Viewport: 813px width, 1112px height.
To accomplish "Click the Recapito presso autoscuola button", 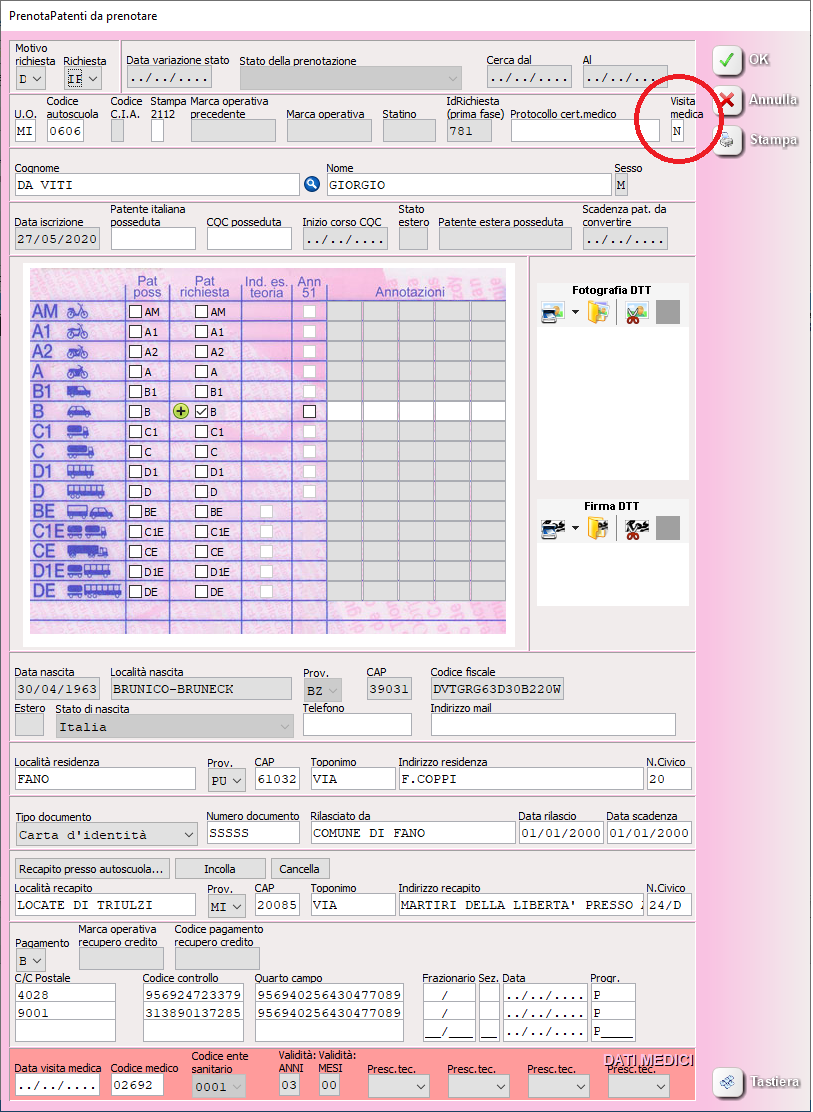I will 93,868.
